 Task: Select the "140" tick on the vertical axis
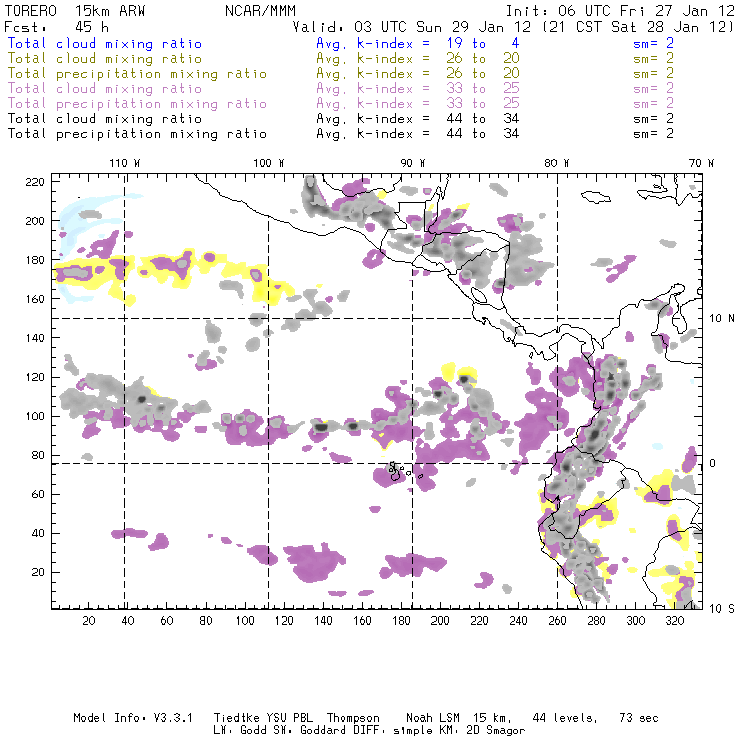35,338
